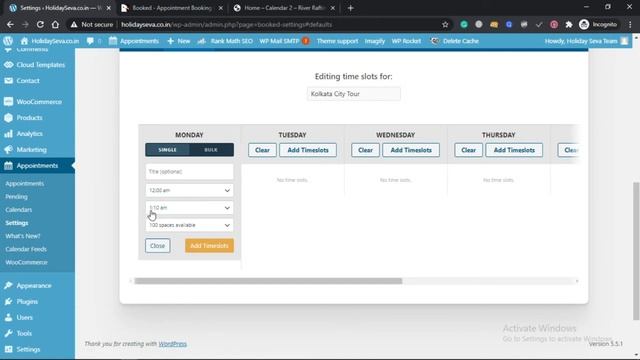Open the 12:00 am start time dropdown
This screenshot has height=360, width=640.
point(189,190)
